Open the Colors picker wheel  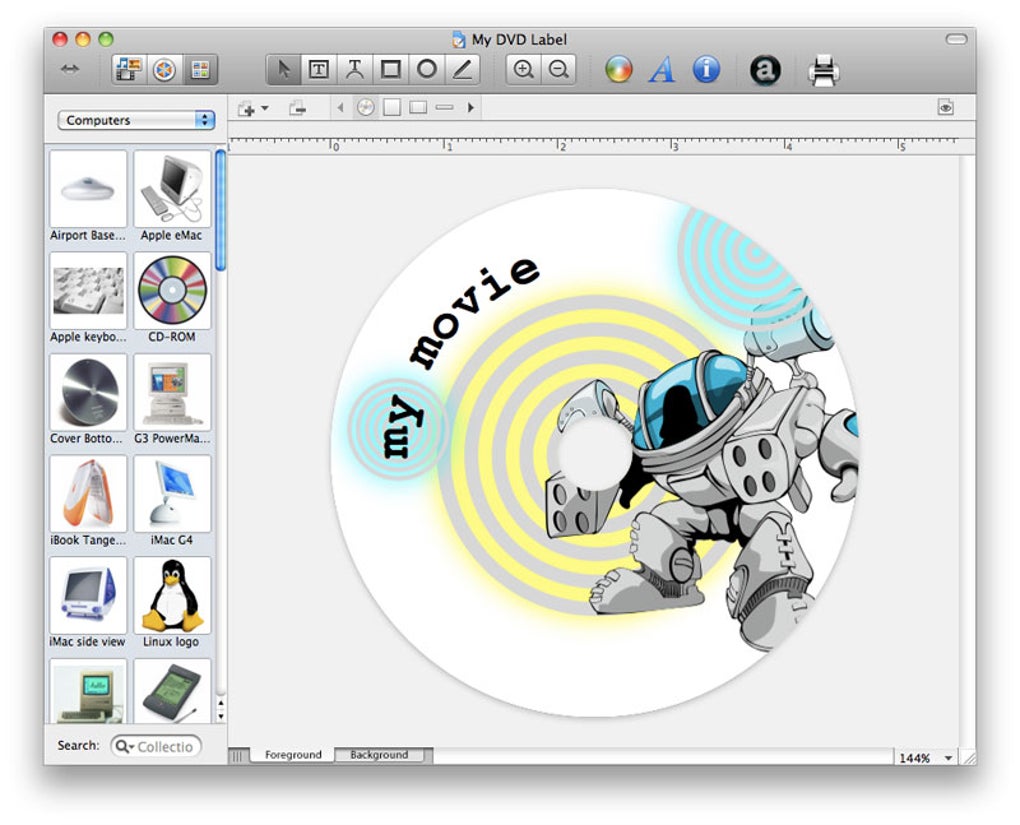click(618, 70)
